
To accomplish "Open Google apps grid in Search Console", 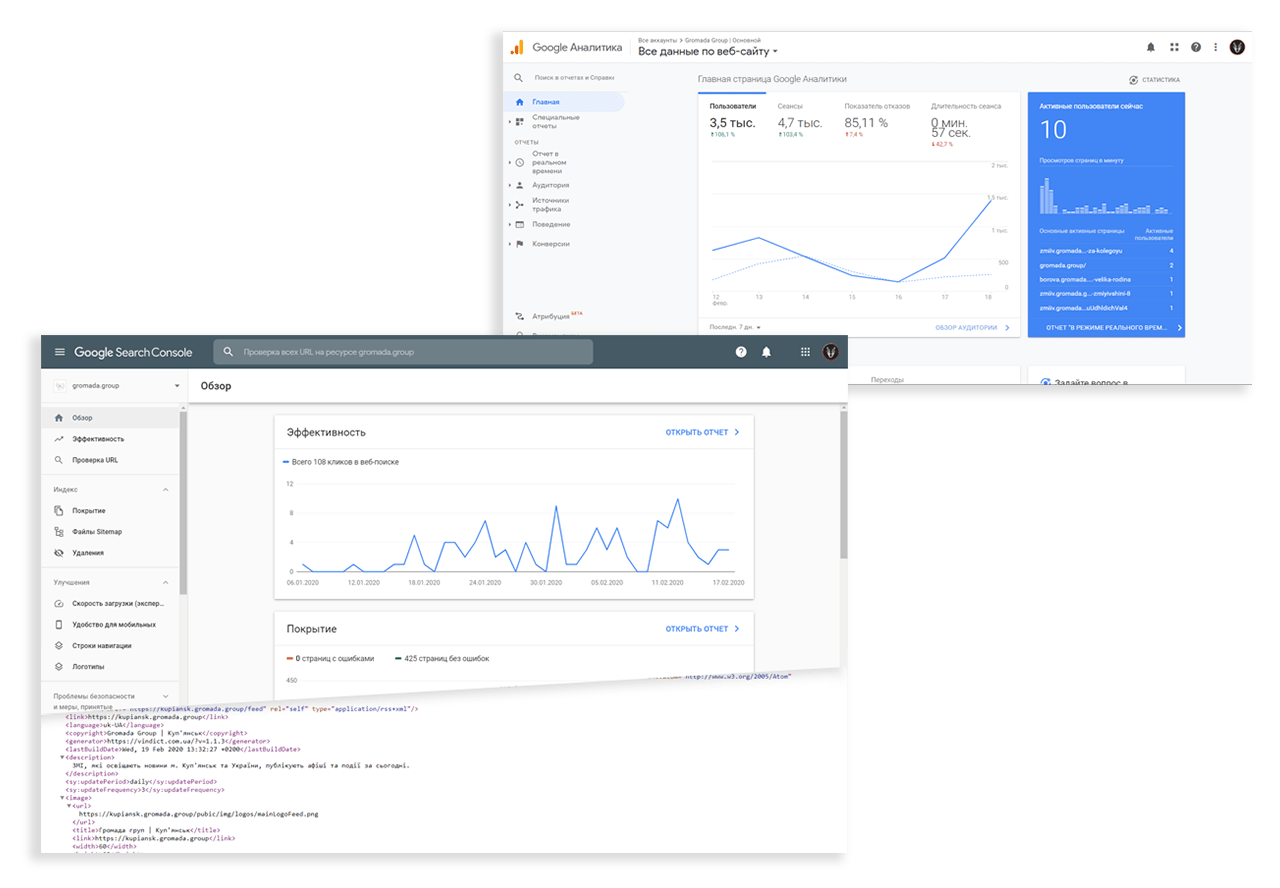I will [805, 352].
